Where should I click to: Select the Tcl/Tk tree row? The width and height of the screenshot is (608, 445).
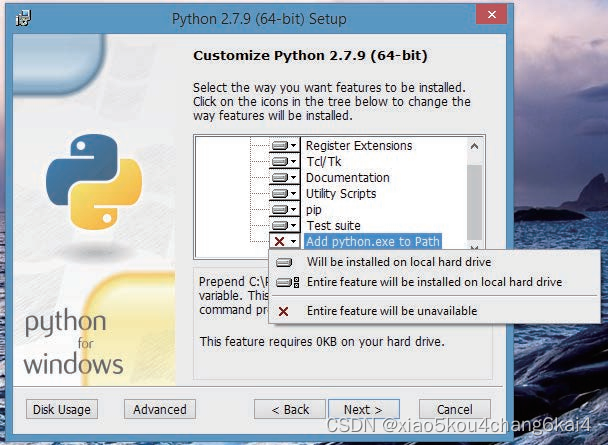tap(323, 162)
